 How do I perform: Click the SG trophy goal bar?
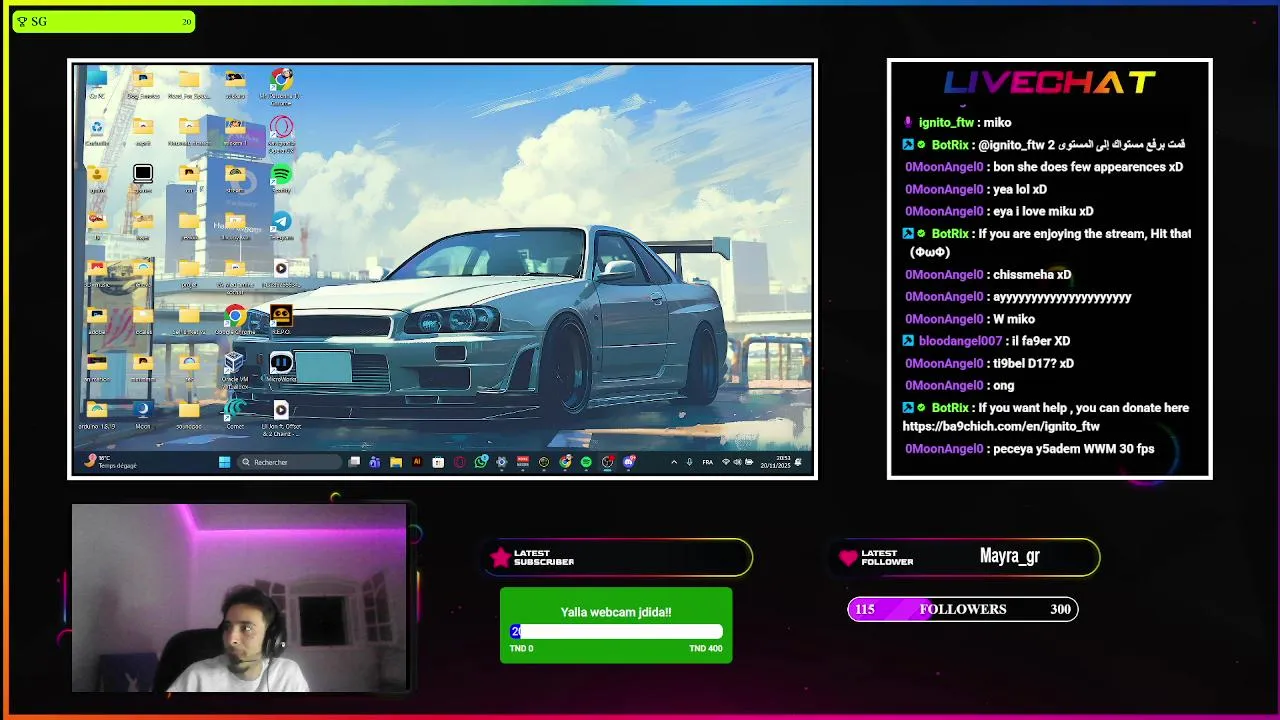(103, 21)
